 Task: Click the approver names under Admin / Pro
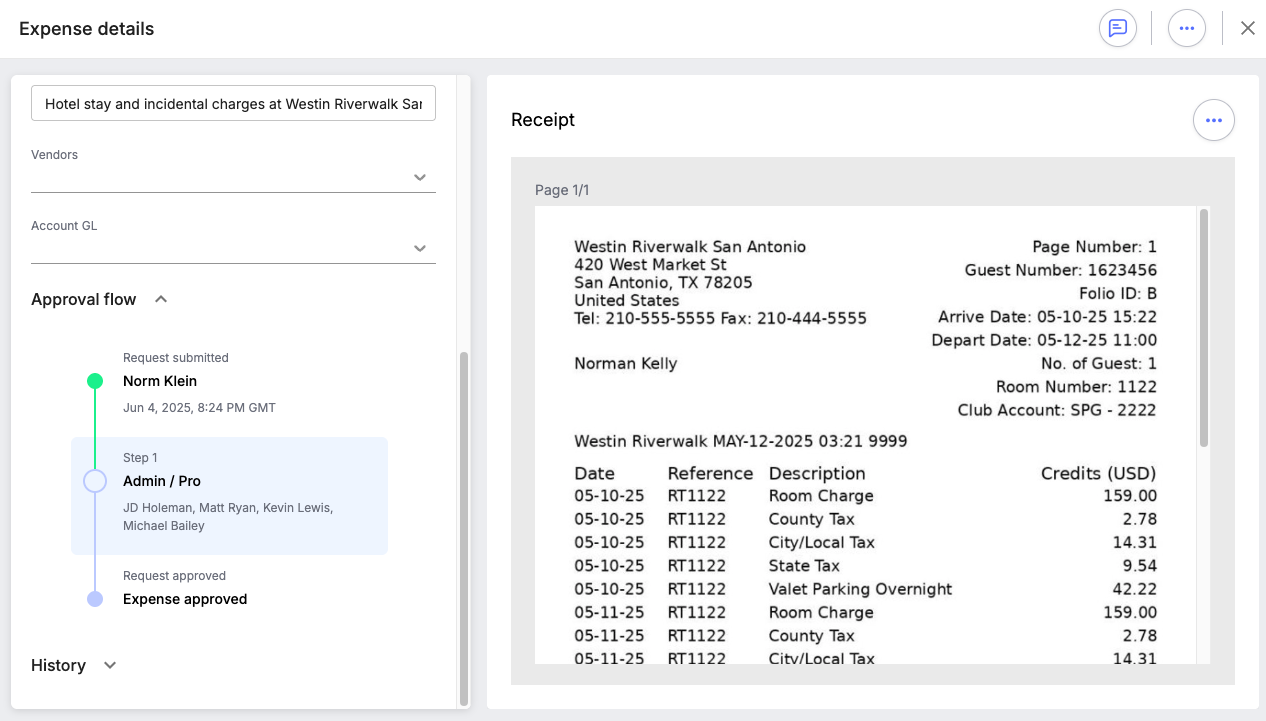(x=228, y=517)
